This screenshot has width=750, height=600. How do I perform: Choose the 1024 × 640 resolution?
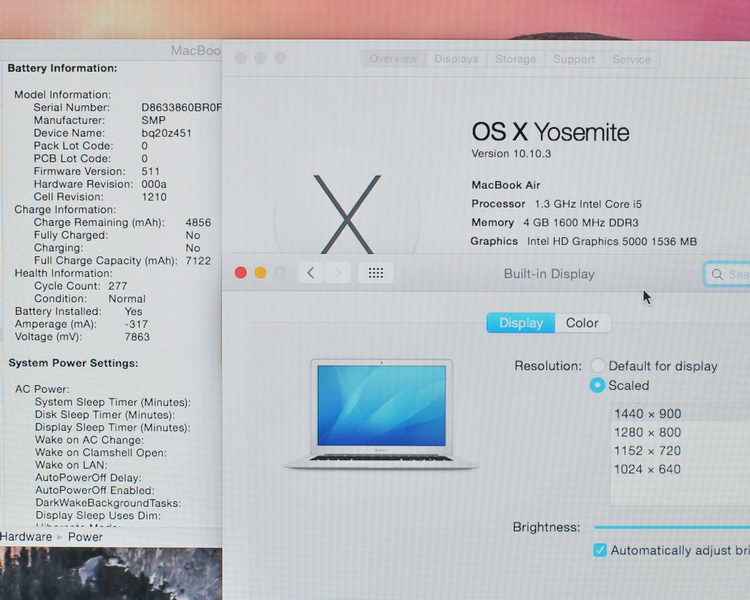pyautogui.click(x=680, y=469)
